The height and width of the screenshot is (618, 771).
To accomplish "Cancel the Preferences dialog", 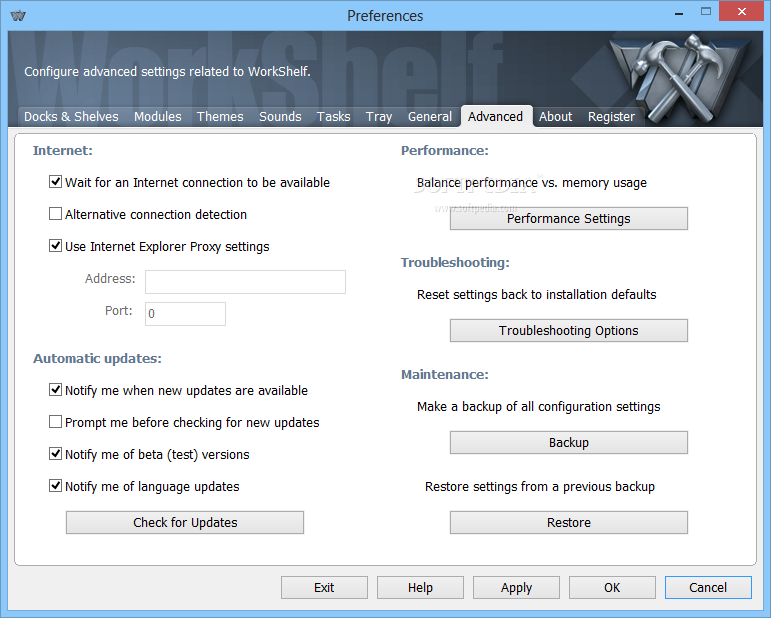I will coord(708,588).
